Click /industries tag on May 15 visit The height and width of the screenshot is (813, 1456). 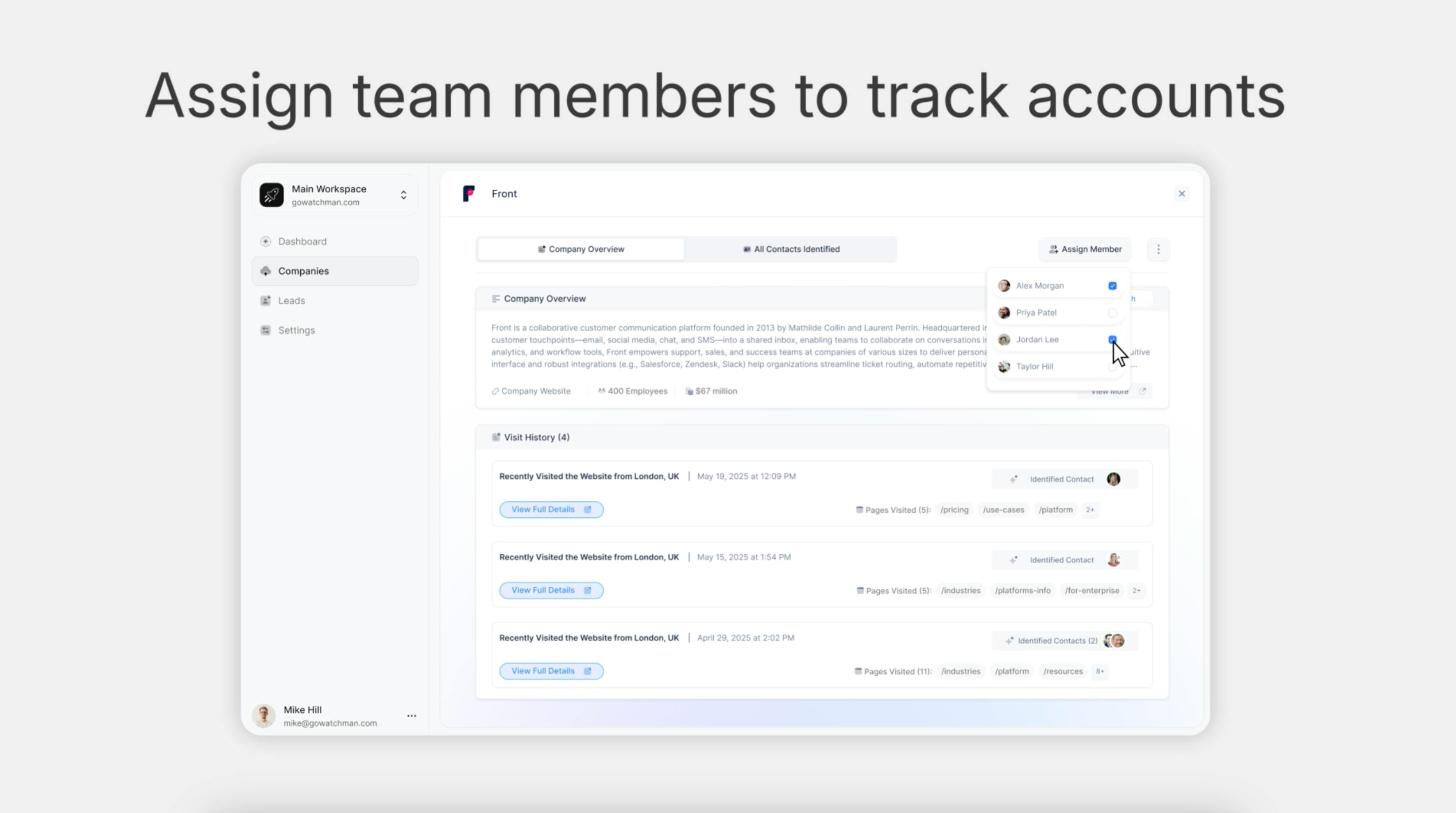coord(960,590)
